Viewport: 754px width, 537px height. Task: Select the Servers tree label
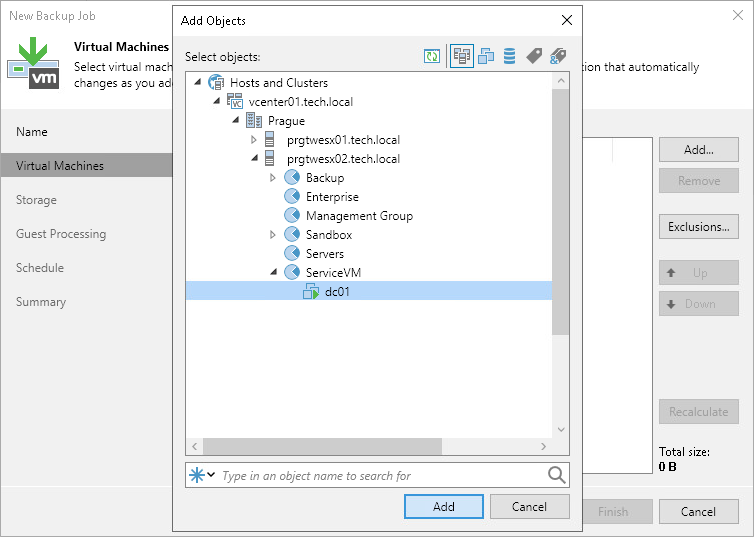tap(325, 253)
